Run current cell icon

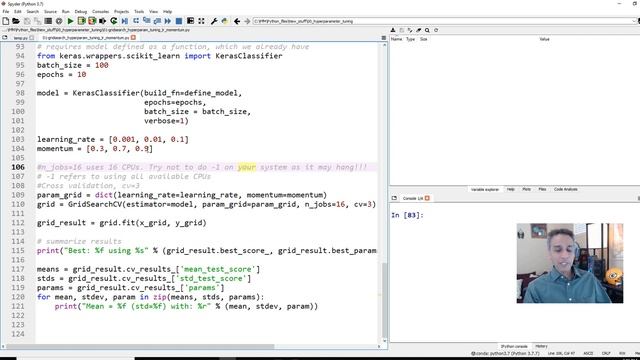point(81,21)
